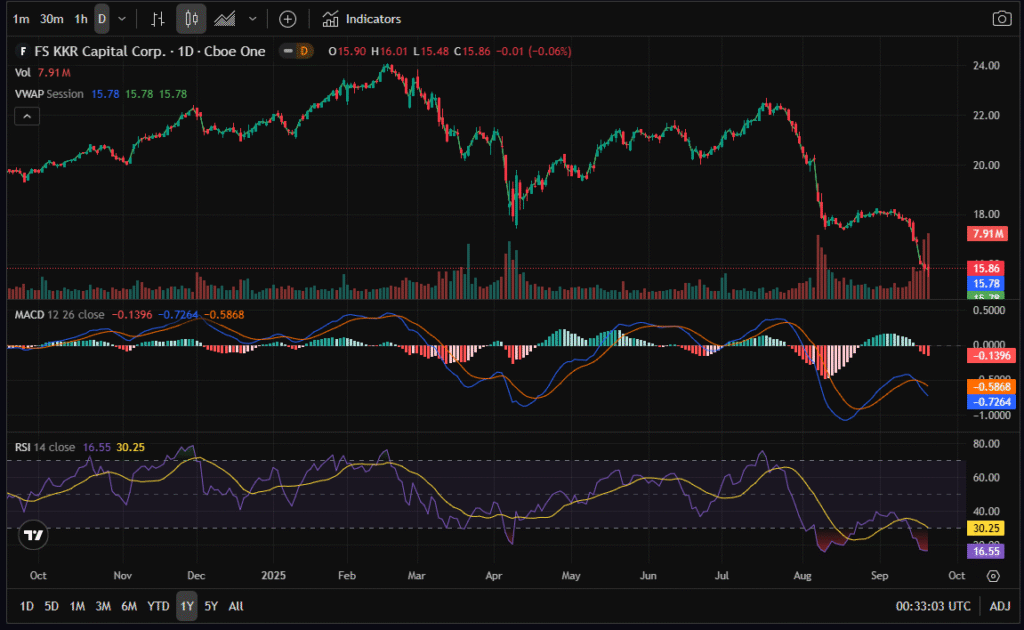Open the Indicators dialog
Viewport: 1024px width, 630px height.
362,19
